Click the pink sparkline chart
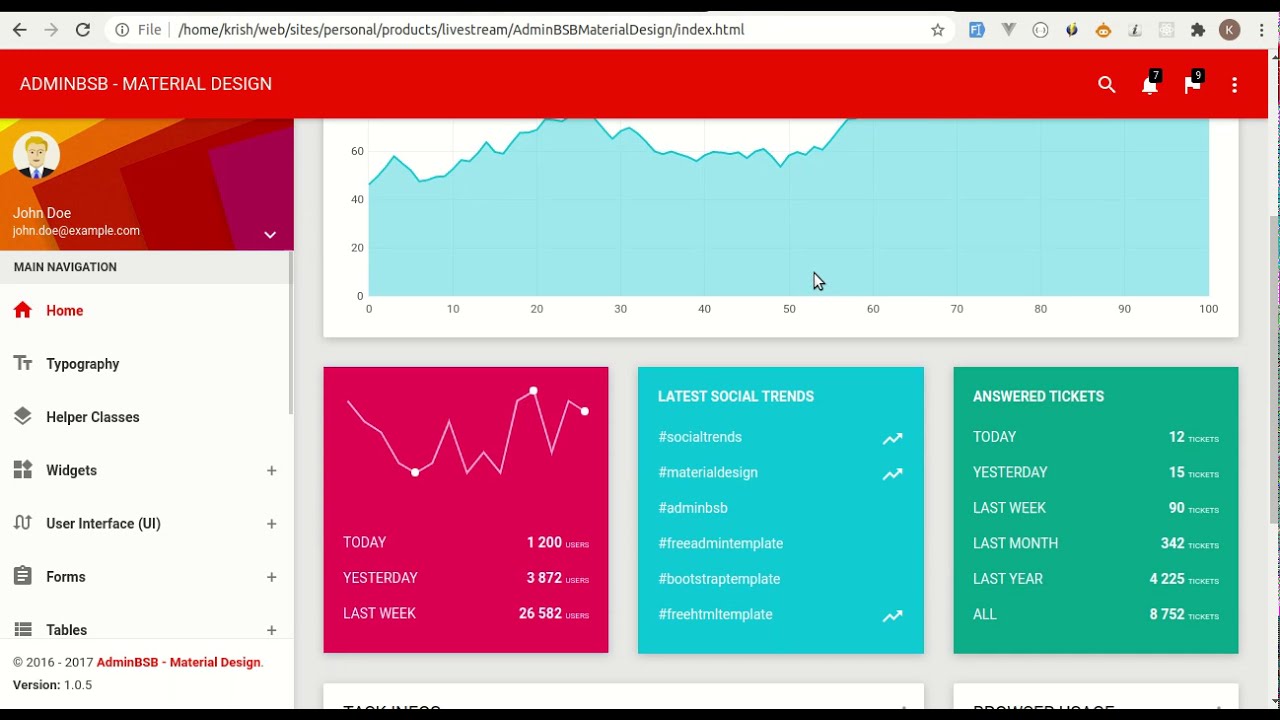Screen dimensions: 1280x720 466,432
